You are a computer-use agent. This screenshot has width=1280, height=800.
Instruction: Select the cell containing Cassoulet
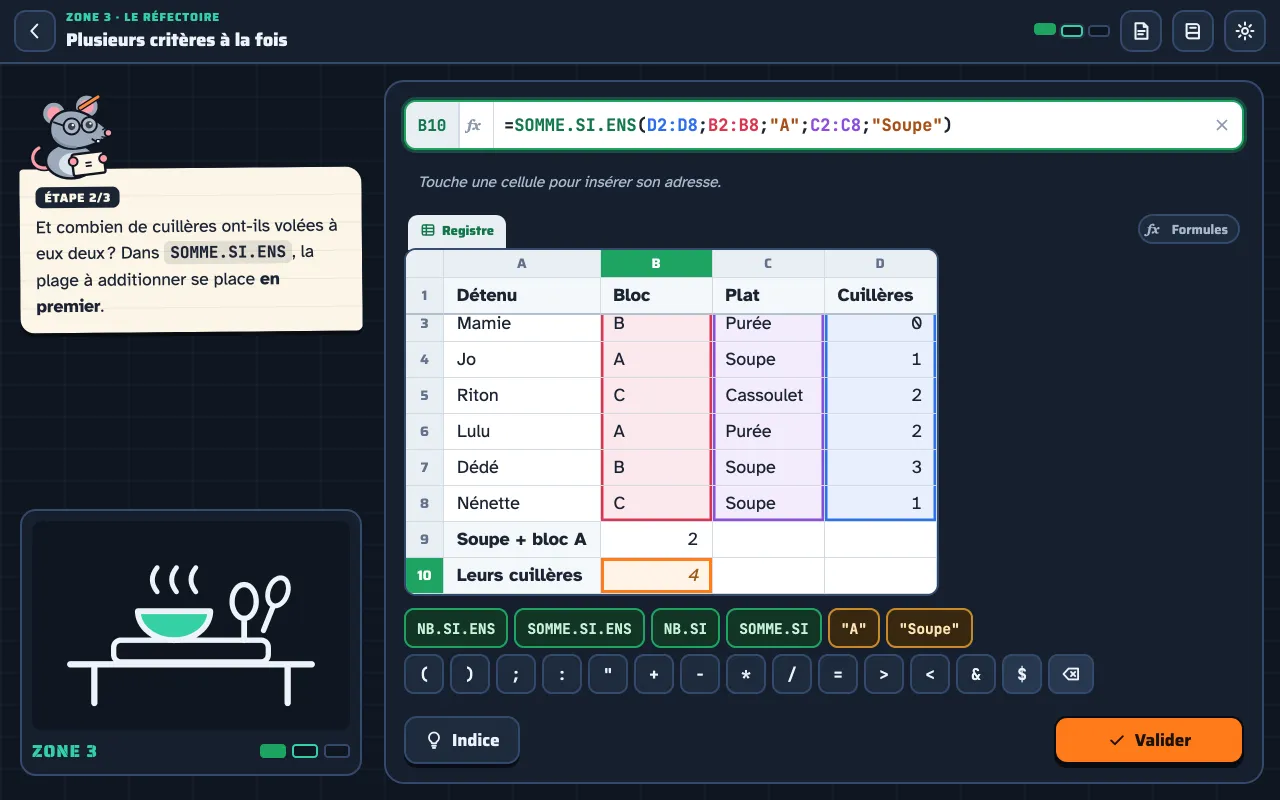(768, 395)
